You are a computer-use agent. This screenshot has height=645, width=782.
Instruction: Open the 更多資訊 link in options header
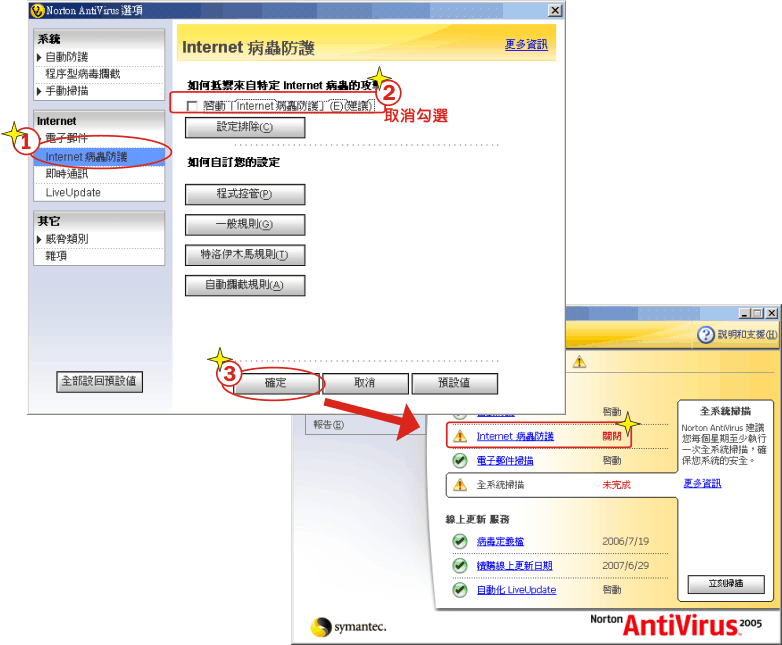(x=526, y=44)
